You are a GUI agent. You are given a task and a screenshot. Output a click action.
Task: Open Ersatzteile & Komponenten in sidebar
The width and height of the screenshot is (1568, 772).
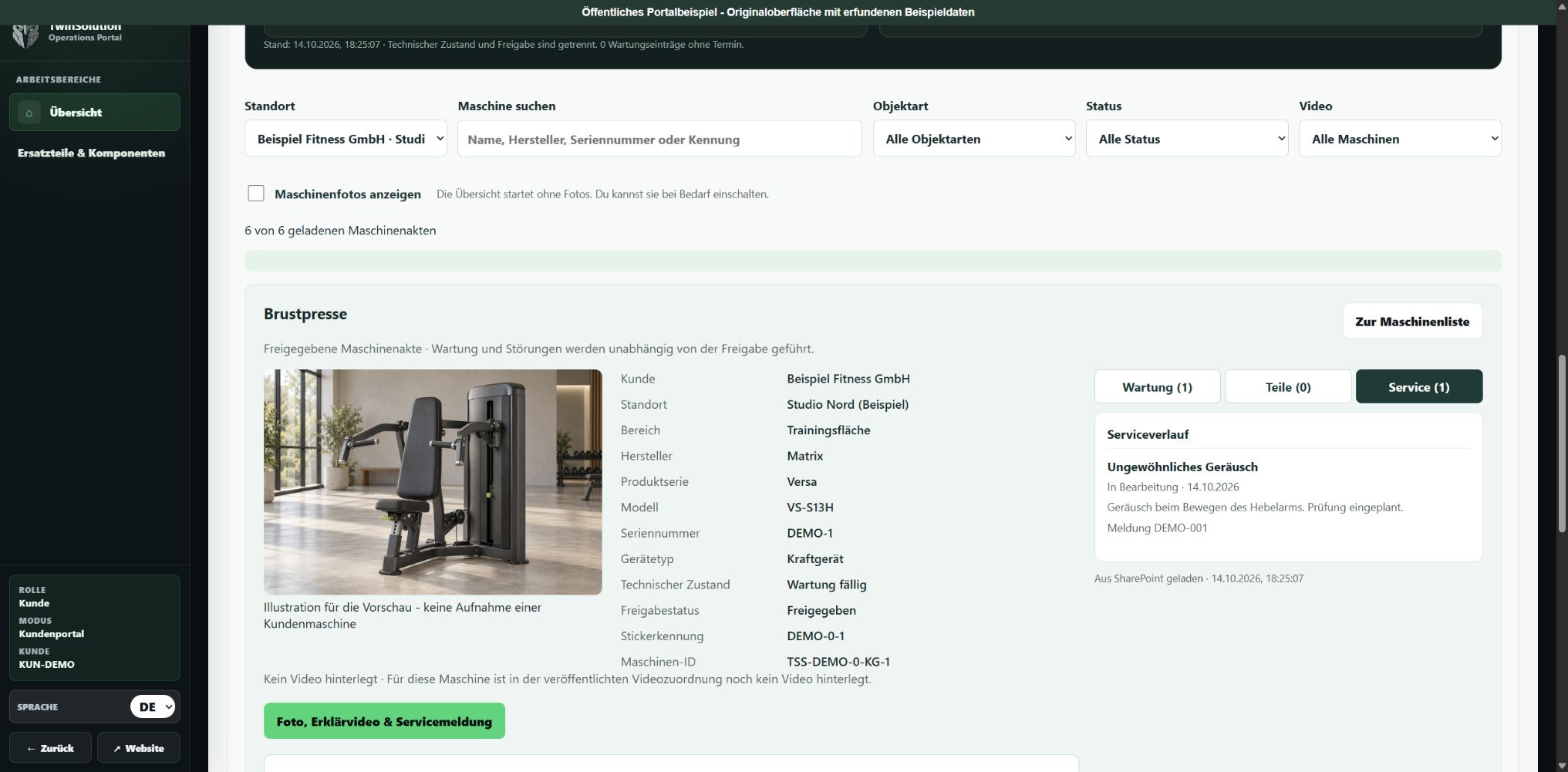pos(91,153)
